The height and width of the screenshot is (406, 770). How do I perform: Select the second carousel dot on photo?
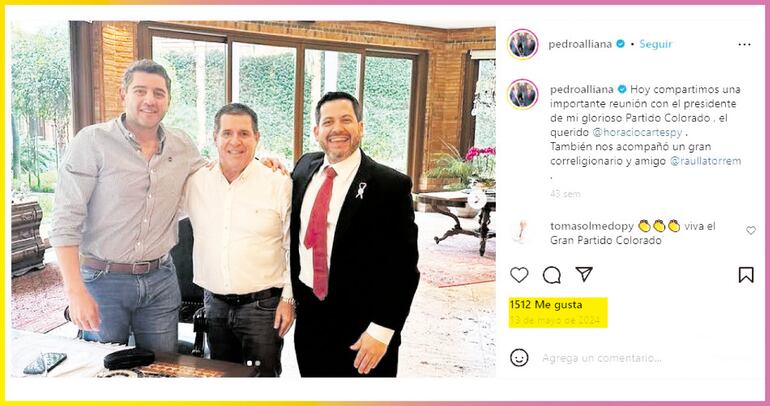(x=257, y=363)
